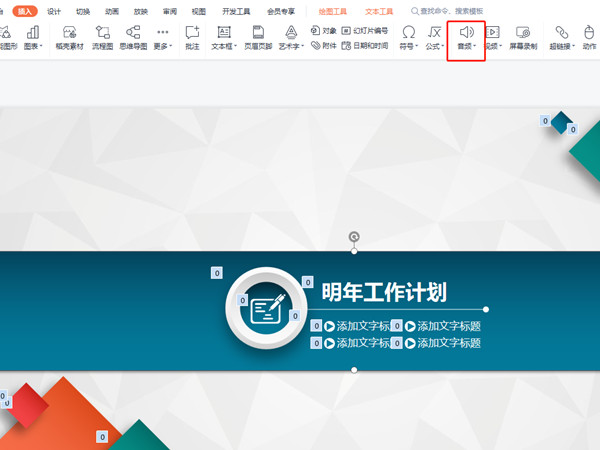Open the 符号 symbol dropdown
Screen dimensions: 600x450
point(408,46)
